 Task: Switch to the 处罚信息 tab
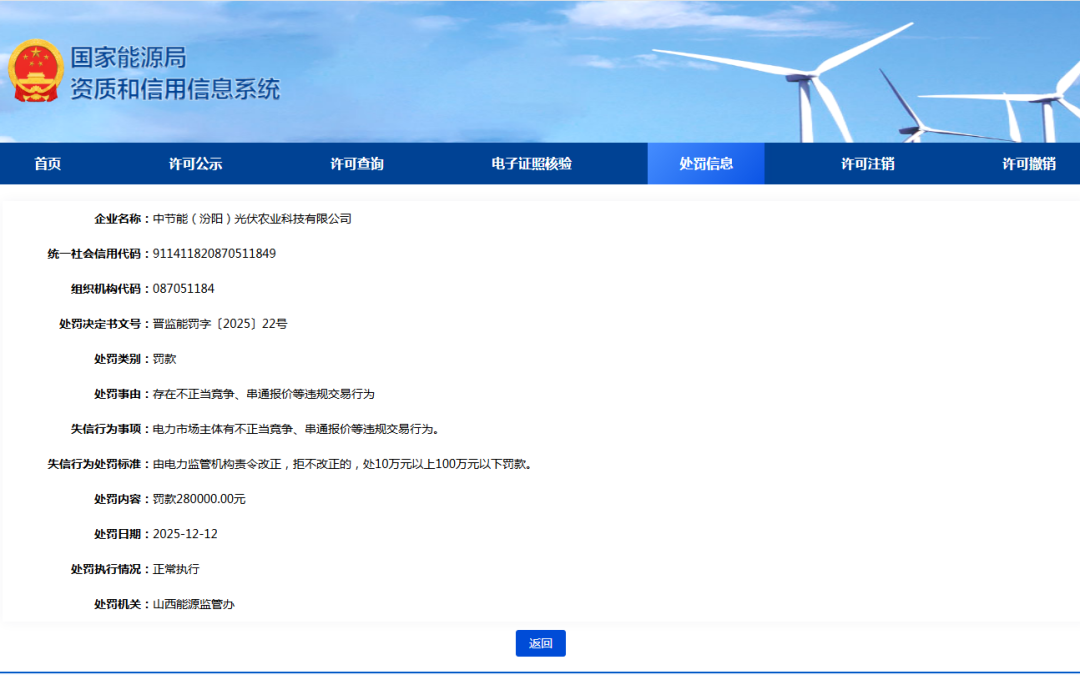click(x=706, y=164)
